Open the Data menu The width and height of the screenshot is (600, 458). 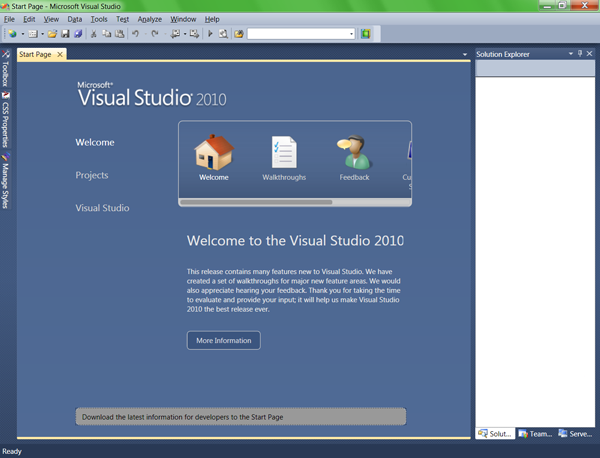75,19
